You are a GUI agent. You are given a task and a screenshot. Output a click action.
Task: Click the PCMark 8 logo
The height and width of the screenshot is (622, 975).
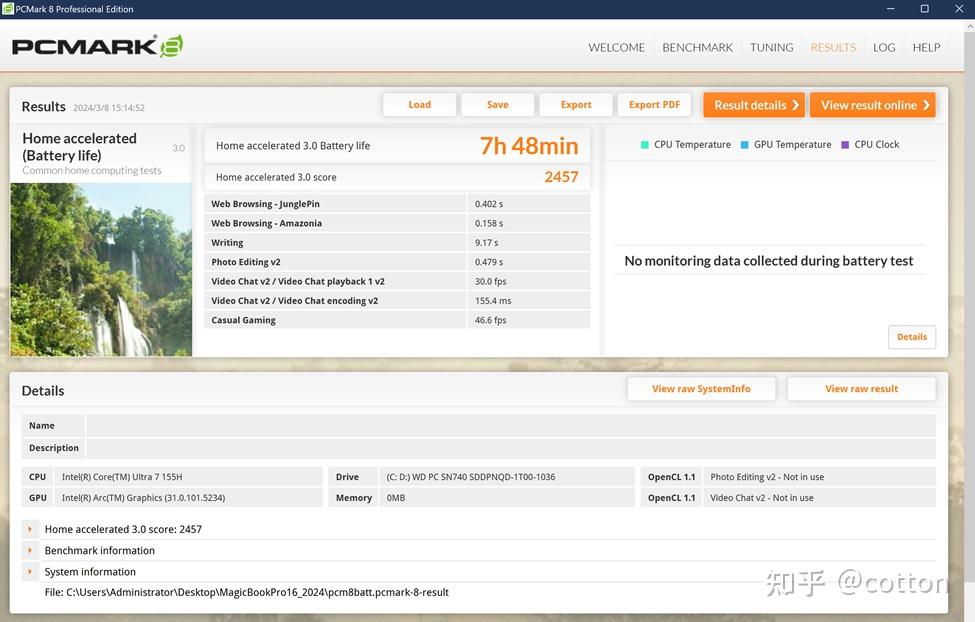click(x=97, y=47)
